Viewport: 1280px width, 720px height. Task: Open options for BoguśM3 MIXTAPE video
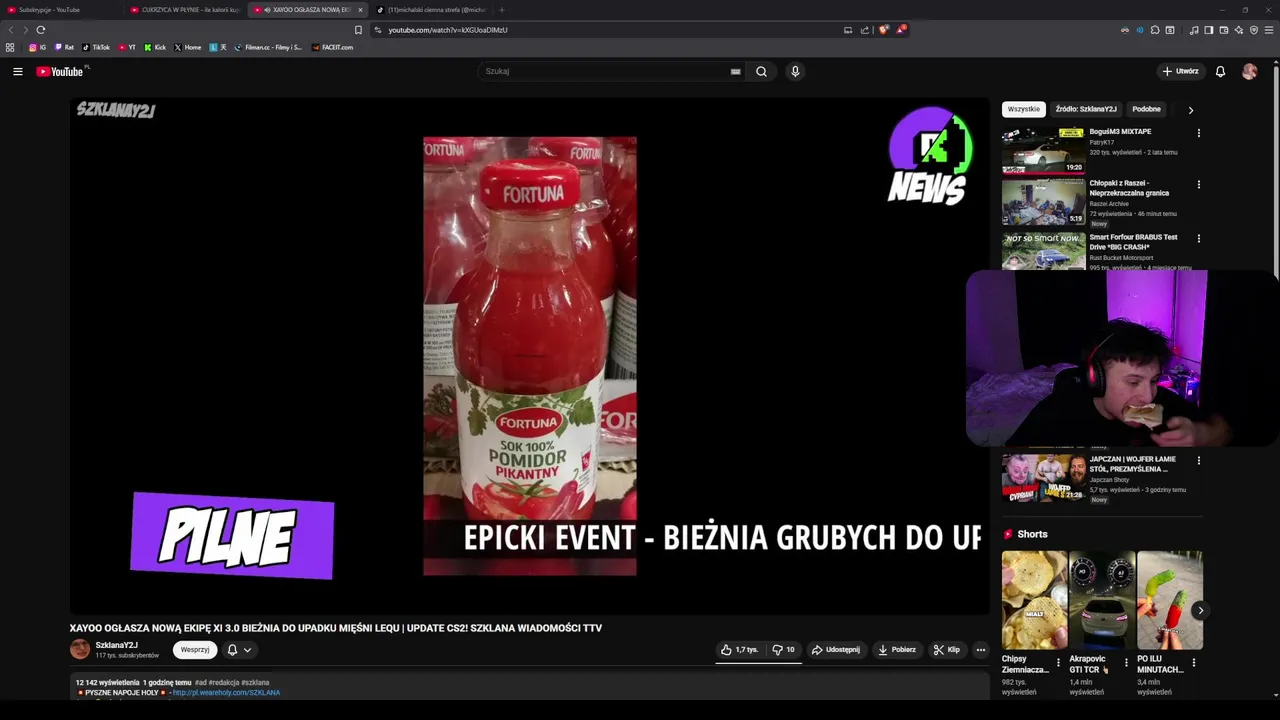coord(1198,133)
